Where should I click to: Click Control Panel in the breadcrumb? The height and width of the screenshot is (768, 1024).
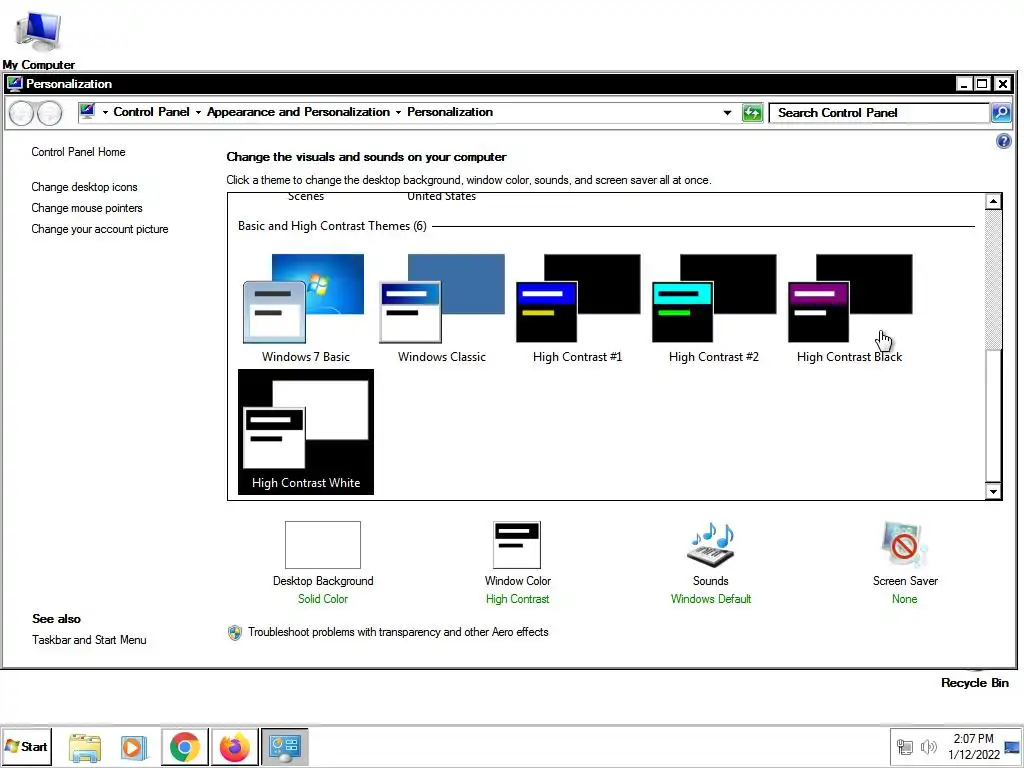pos(152,112)
